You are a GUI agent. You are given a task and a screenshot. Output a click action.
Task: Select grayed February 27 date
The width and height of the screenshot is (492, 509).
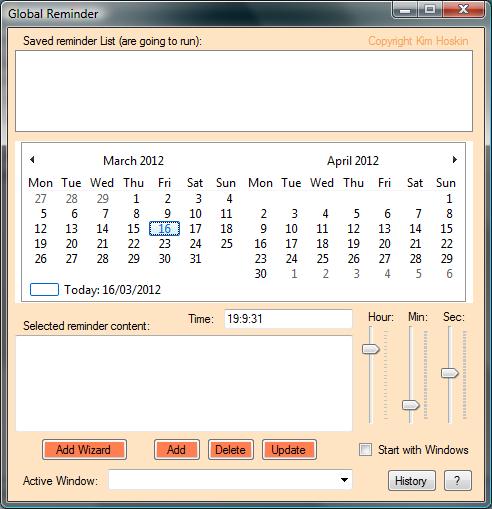tap(41, 199)
